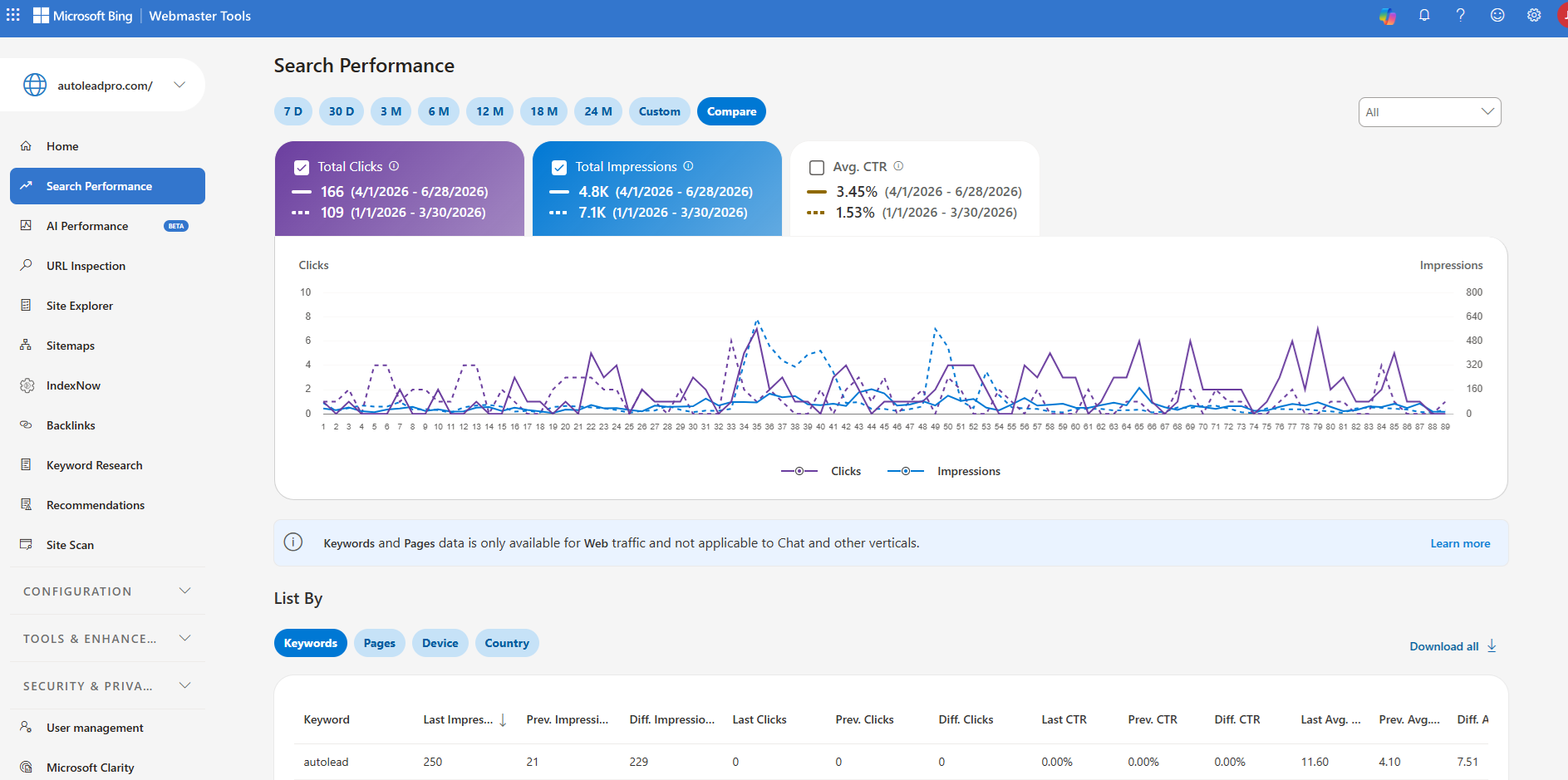
Task: Open the feedback smiley icon
Action: pyautogui.click(x=1497, y=15)
